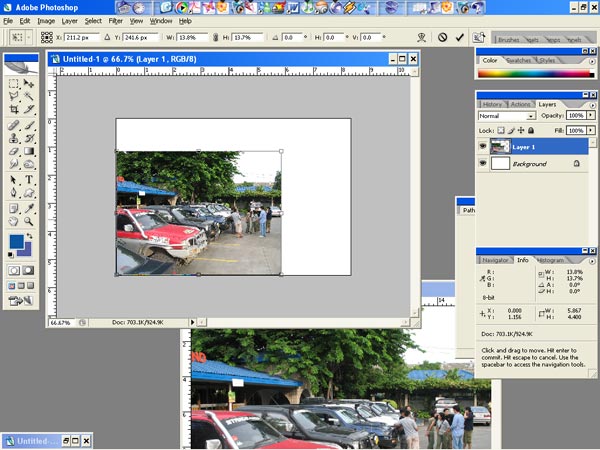Select the Zoom magnifier tool
The height and width of the screenshot is (450, 600).
pos(30,221)
